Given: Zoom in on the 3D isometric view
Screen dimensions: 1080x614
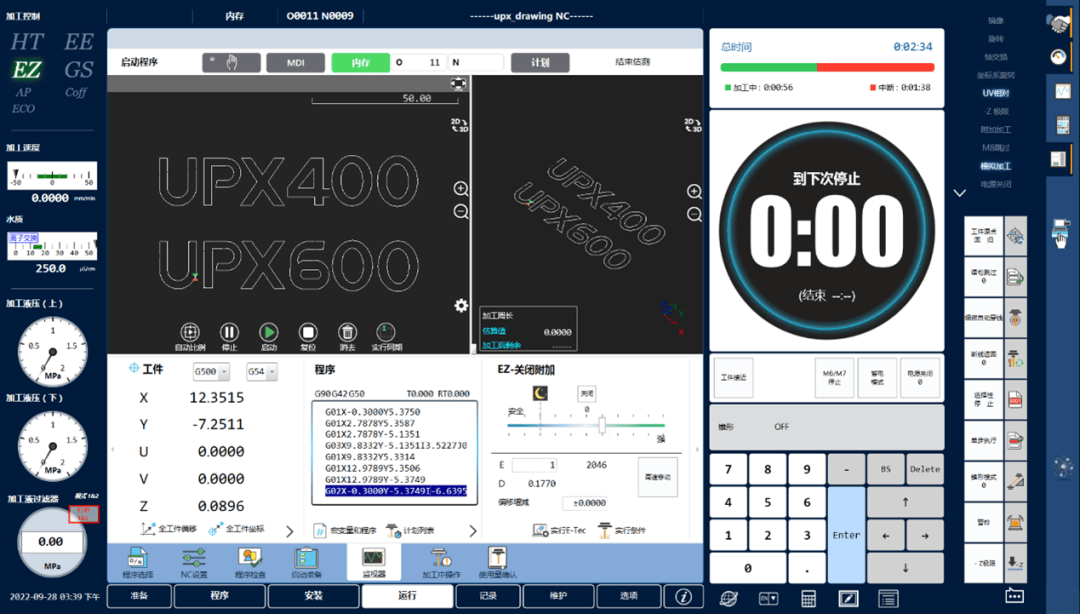Looking at the screenshot, I should pyautogui.click(x=694, y=192).
